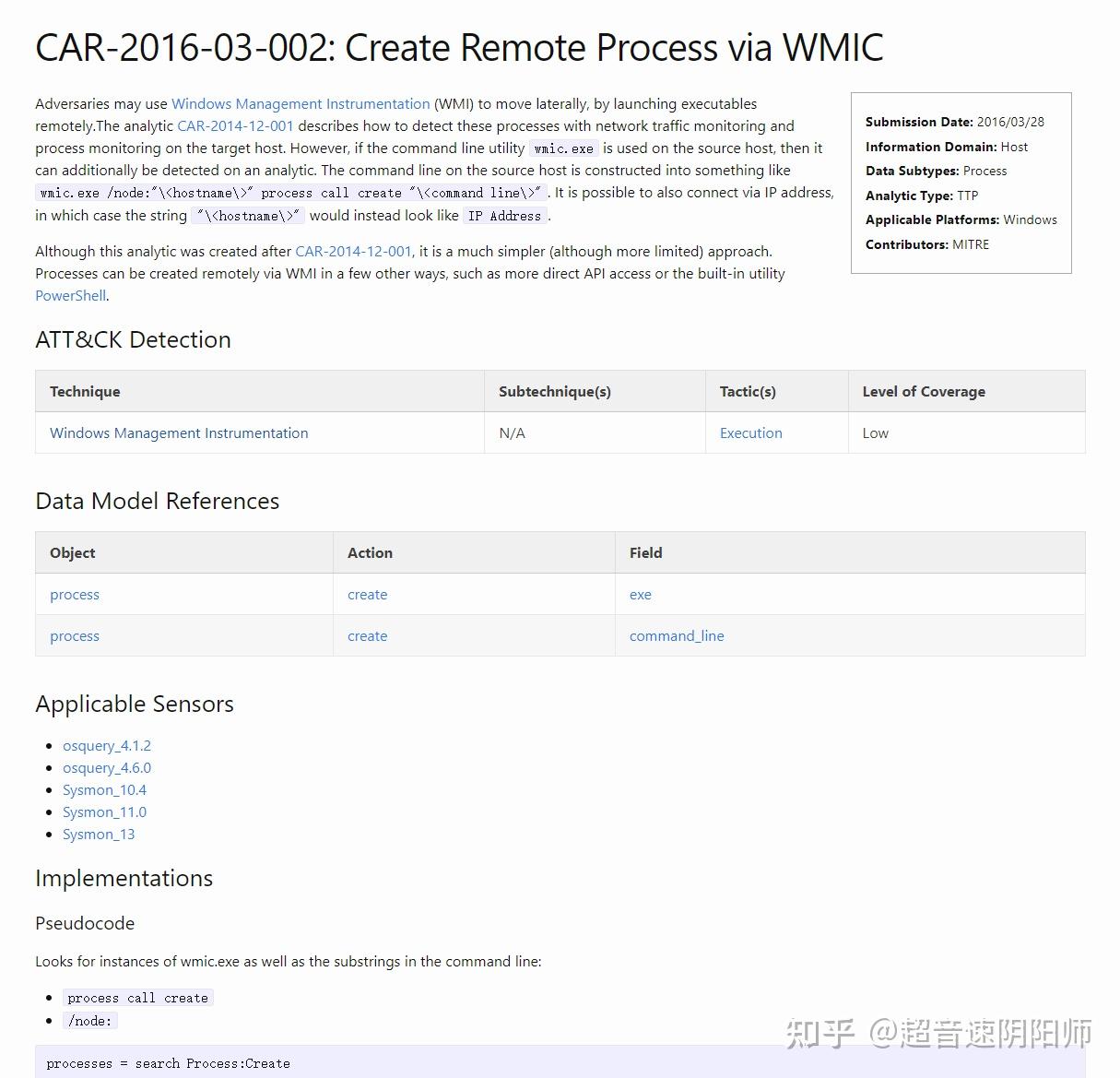Click the ATT&CK Detection heading
1120x1078 pixels.
pyautogui.click(x=133, y=340)
